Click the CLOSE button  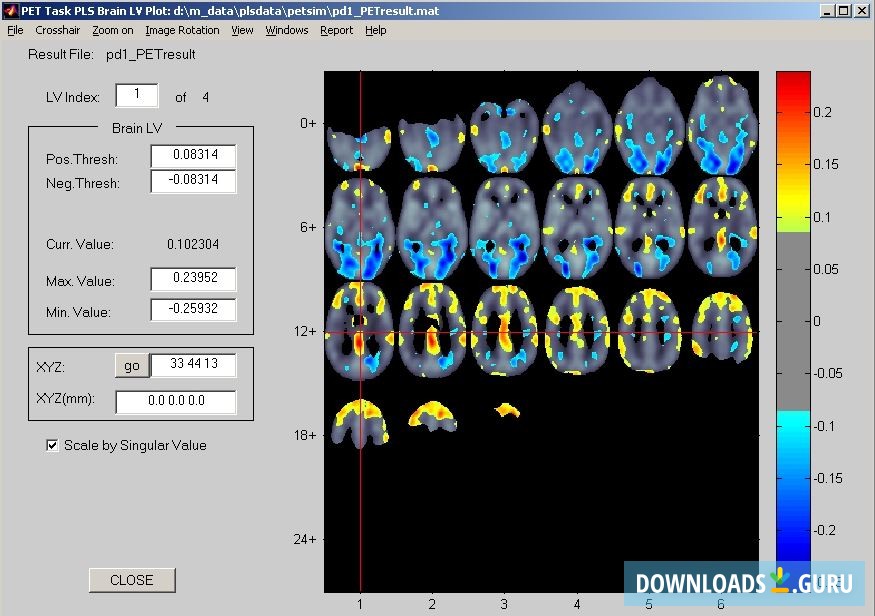[x=132, y=580]
